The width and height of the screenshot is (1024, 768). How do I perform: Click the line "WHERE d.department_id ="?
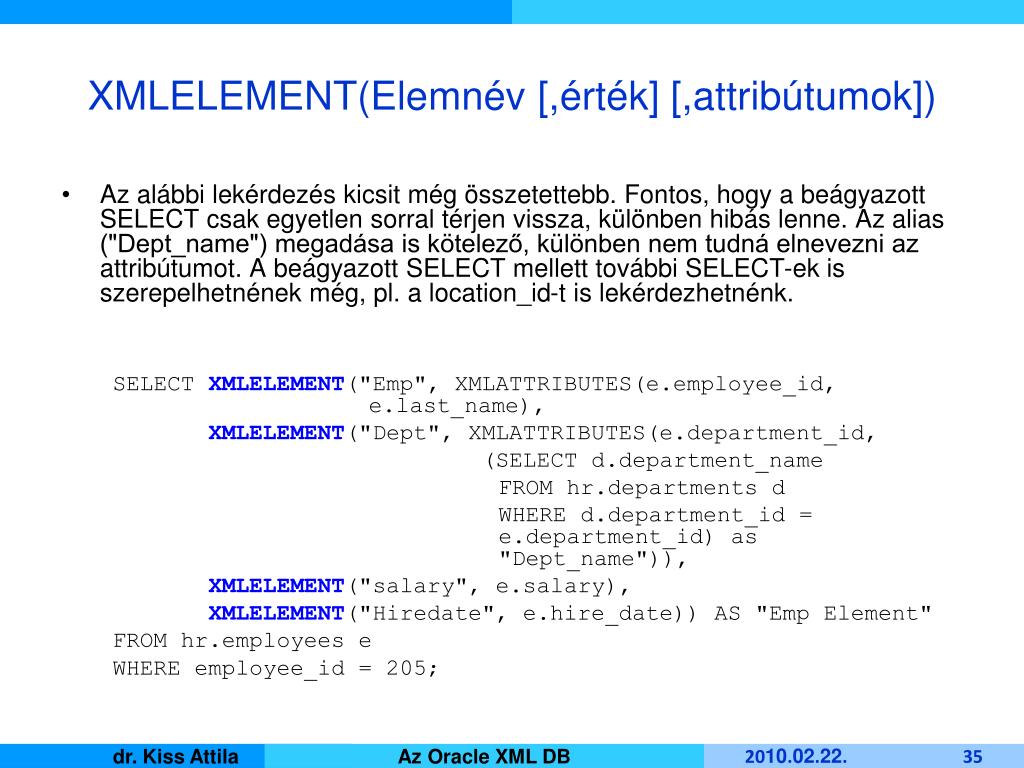point(656,515)
